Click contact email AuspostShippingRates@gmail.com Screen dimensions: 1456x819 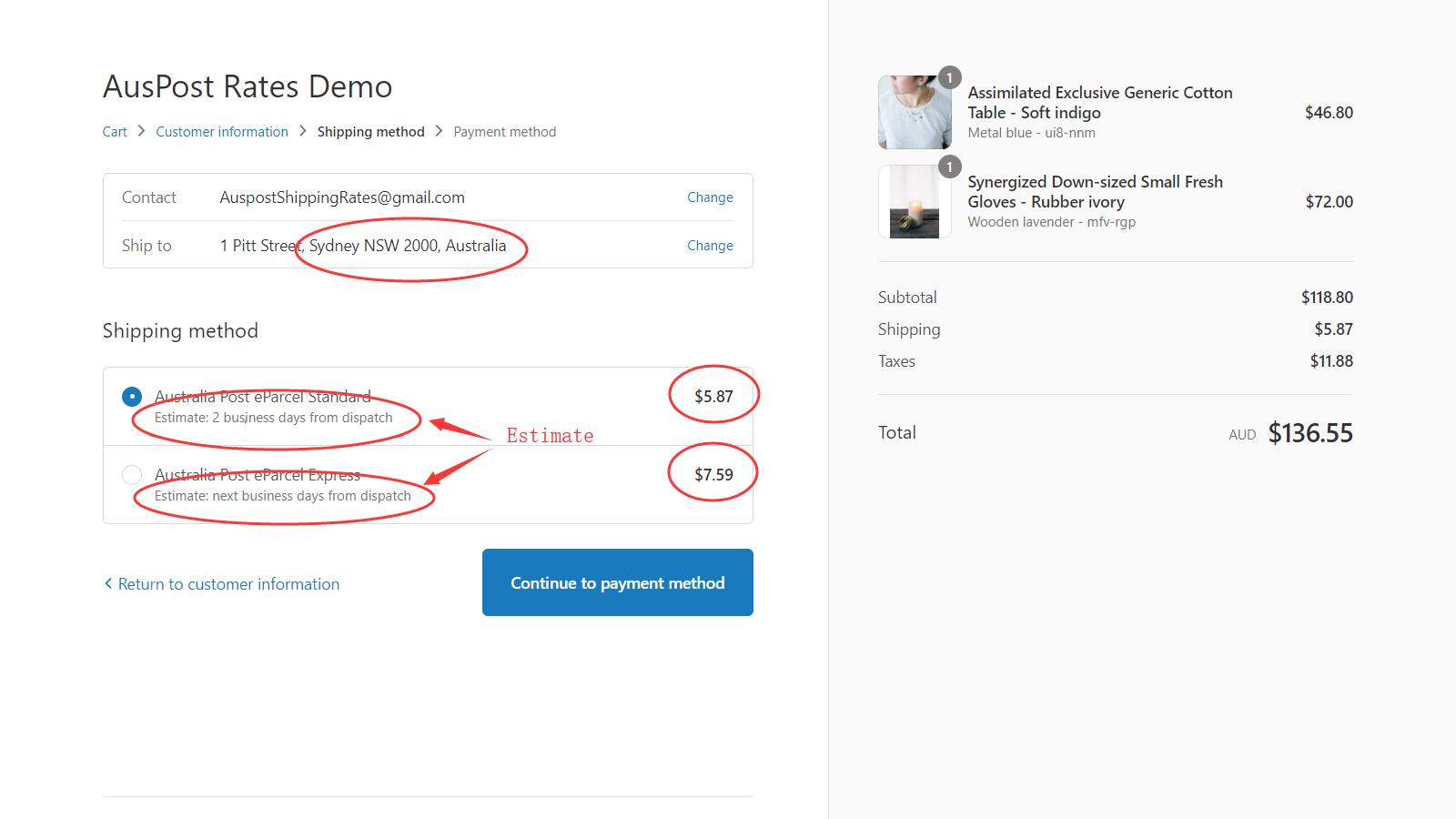click(342, 197)
